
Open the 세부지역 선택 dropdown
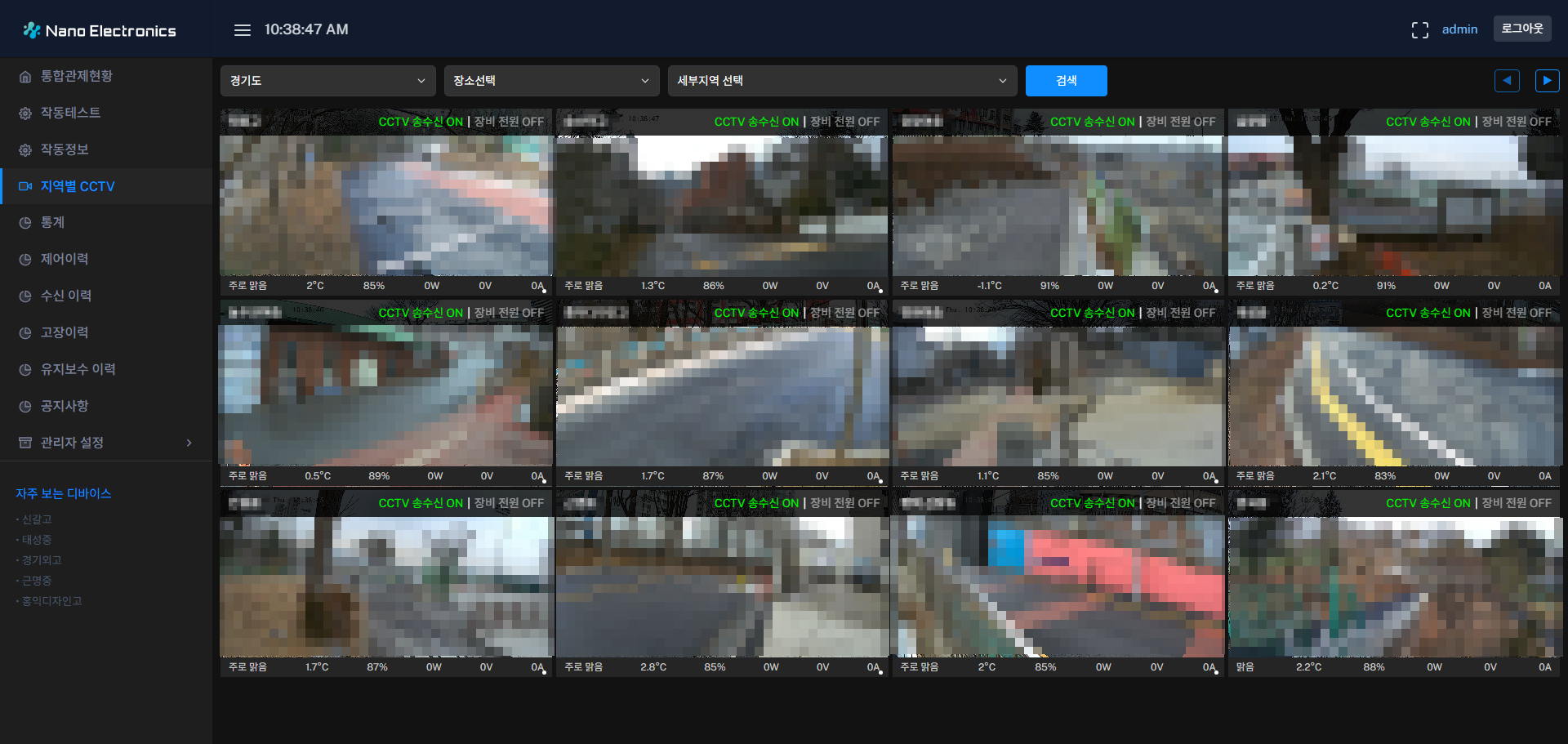pos(842,81)
